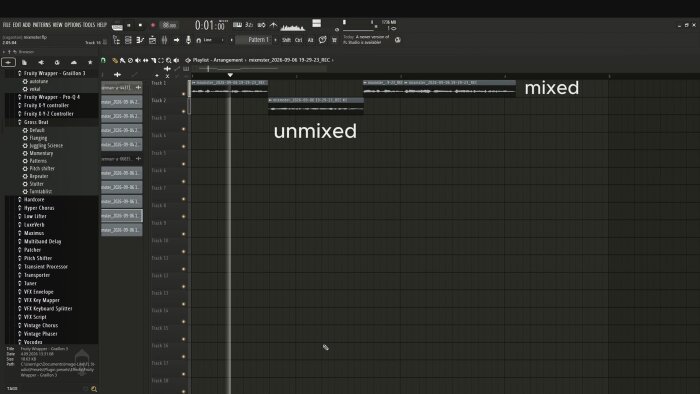The image size is (700, 394).
Task: Toggle the metronome icon in top toolbar
Action: [273, 25]
